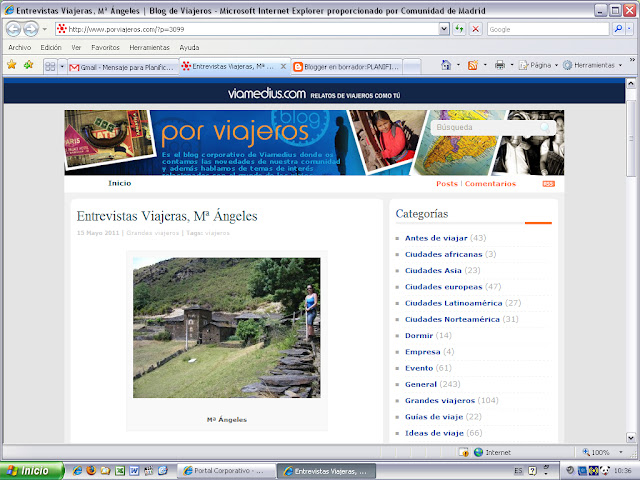
Task: Click the Mª Ángeles photo of stone houses
Action: (227, 327)
